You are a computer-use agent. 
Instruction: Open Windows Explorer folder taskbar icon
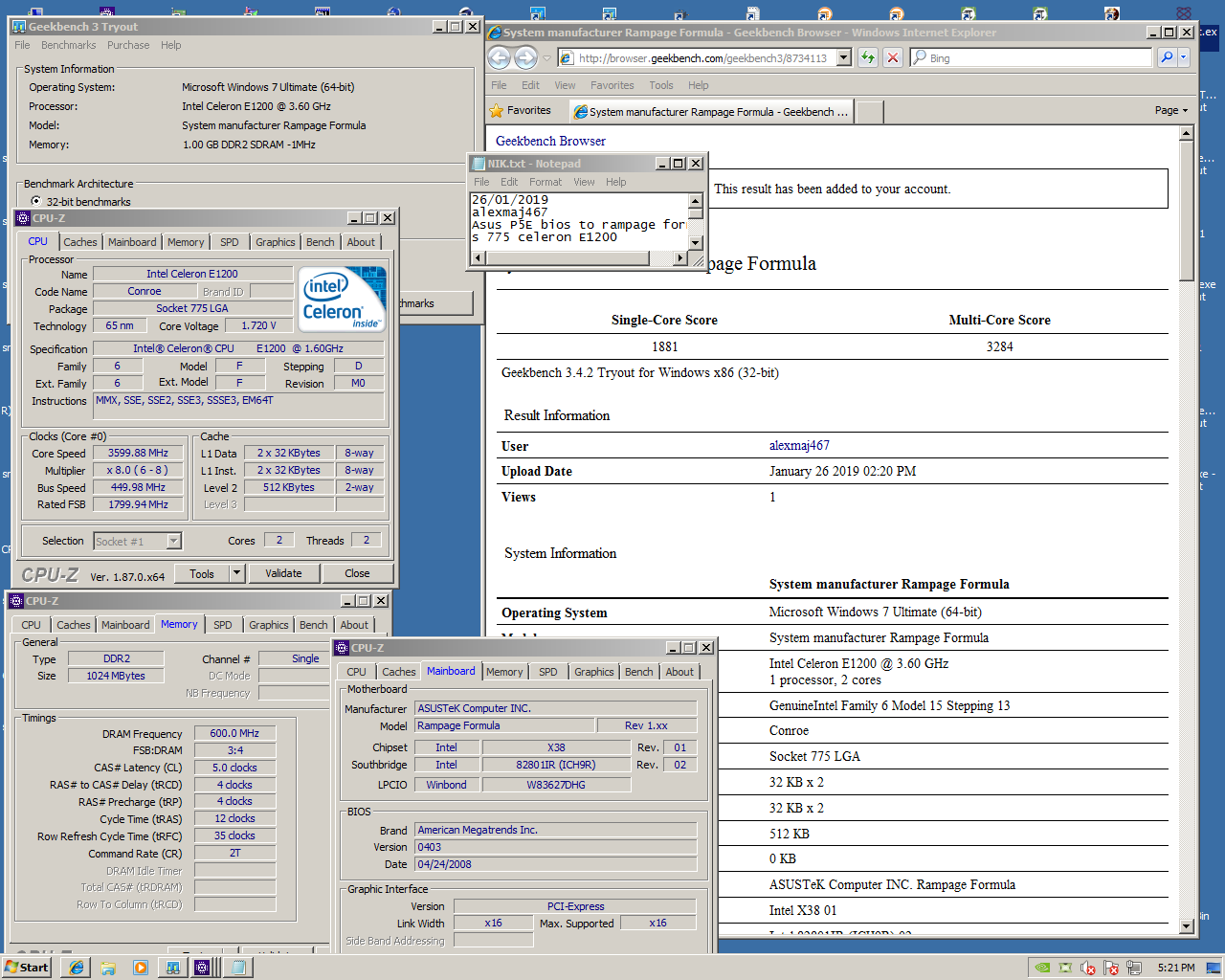pyautogui.click(x=108, y=968)
